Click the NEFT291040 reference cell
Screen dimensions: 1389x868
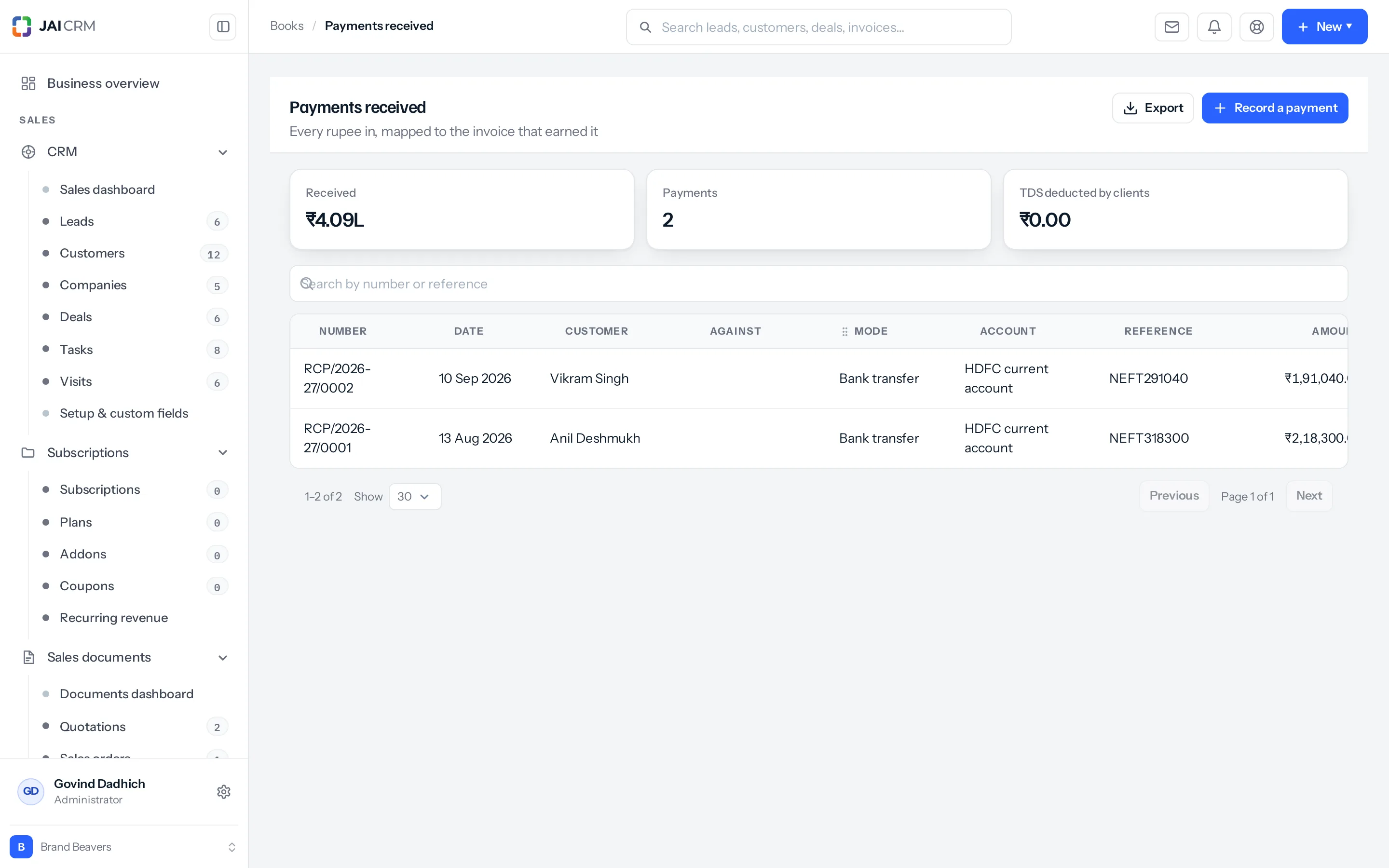(x=1148, y=379)
